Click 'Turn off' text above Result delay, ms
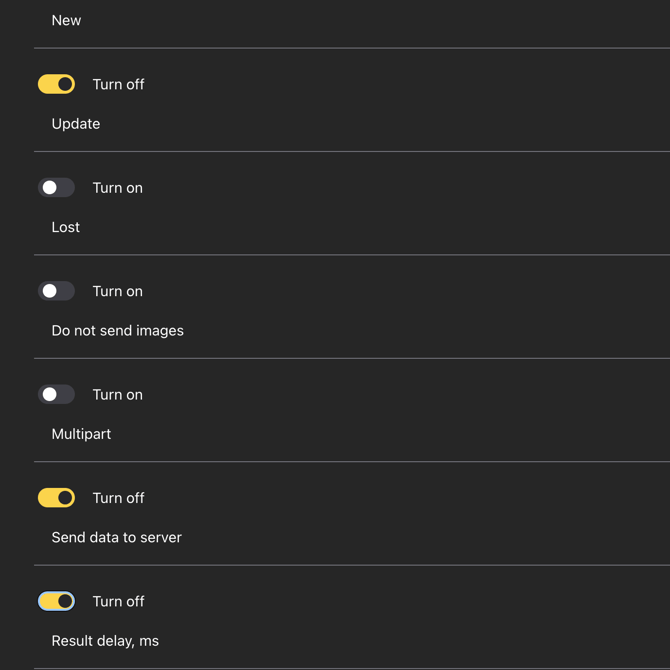Viewport: 670px width, 670px height. 118,601
